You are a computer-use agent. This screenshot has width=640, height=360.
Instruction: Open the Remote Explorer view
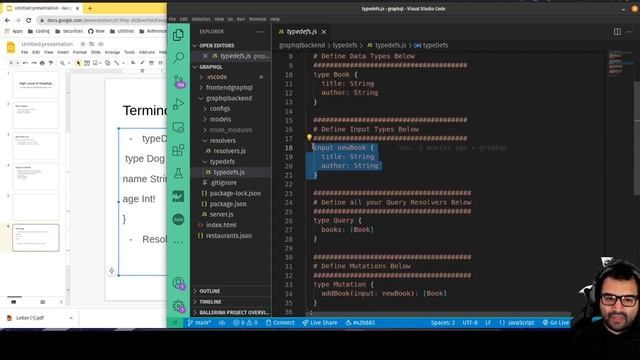click(x=178, y=128)
